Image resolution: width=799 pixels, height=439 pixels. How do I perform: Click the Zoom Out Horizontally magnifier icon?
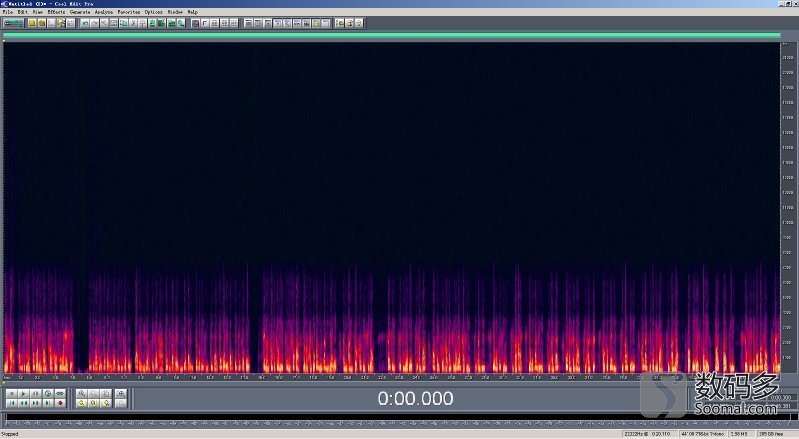93,393
